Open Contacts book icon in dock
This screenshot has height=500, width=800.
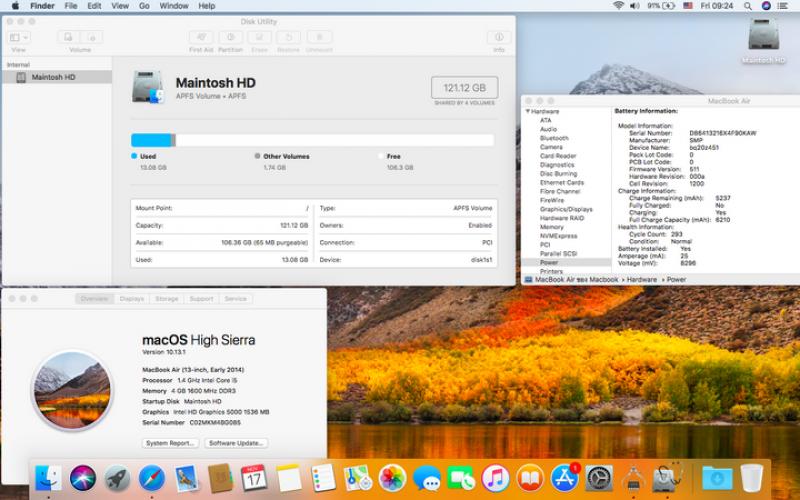click(220, 479)
